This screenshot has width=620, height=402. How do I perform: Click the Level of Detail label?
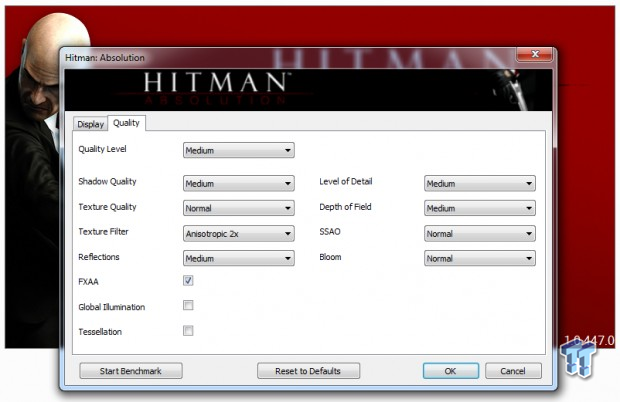tap(346, 181)
